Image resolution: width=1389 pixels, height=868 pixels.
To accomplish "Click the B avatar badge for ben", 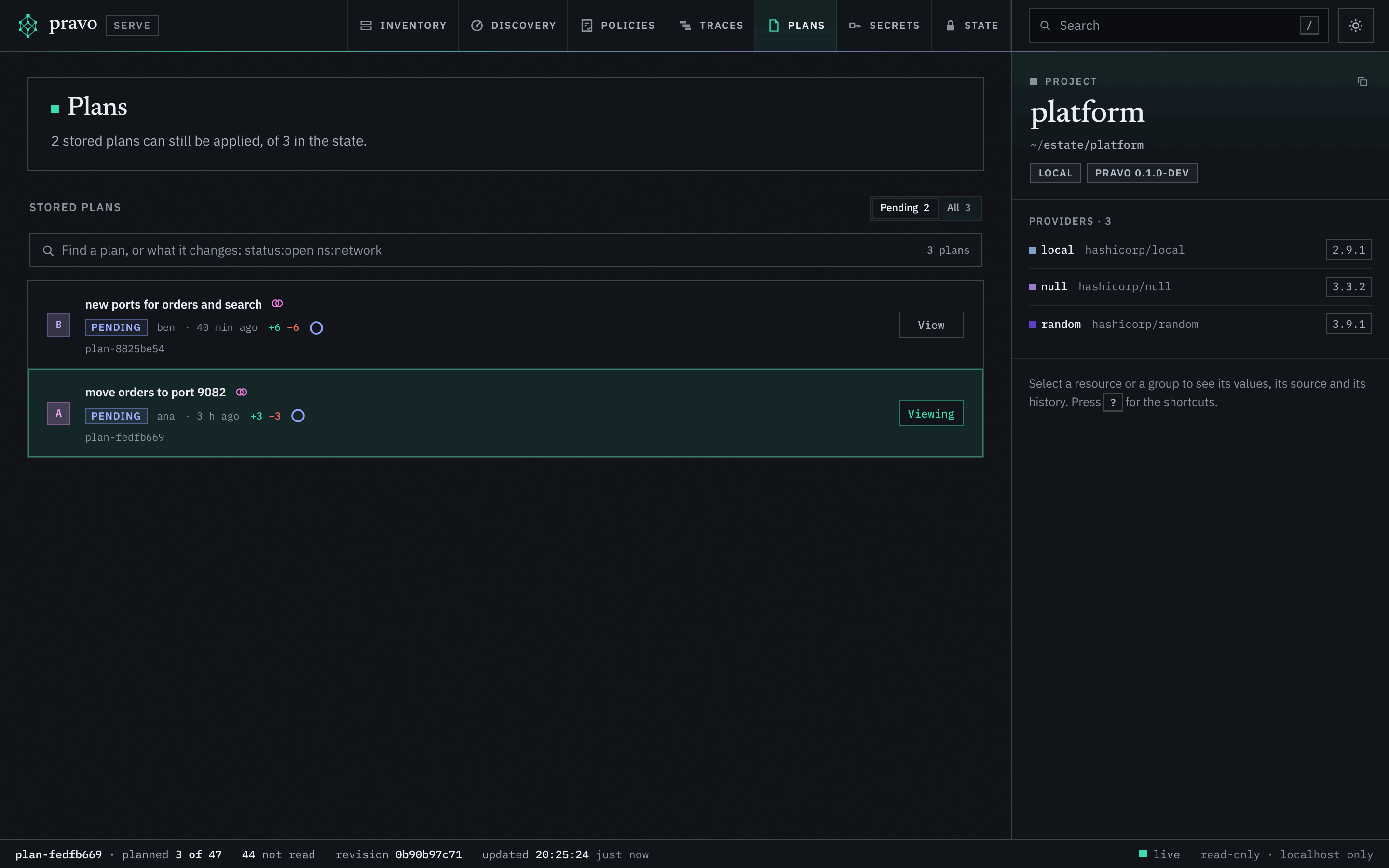I will [58, 325].
